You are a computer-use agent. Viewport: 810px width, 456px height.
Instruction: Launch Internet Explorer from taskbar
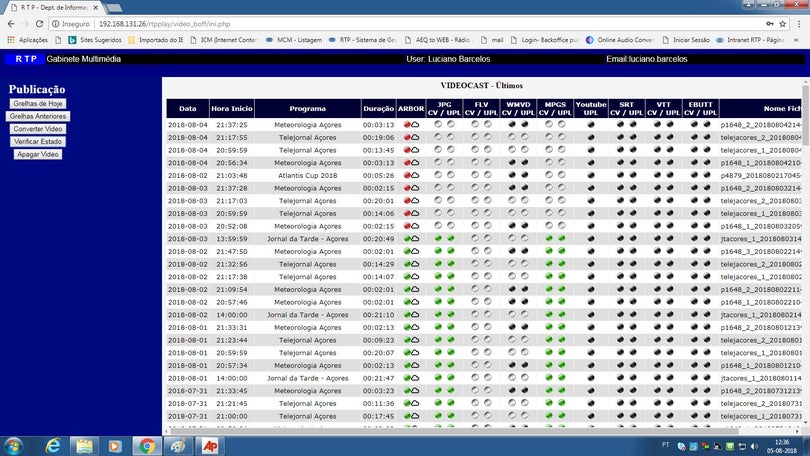53,446
